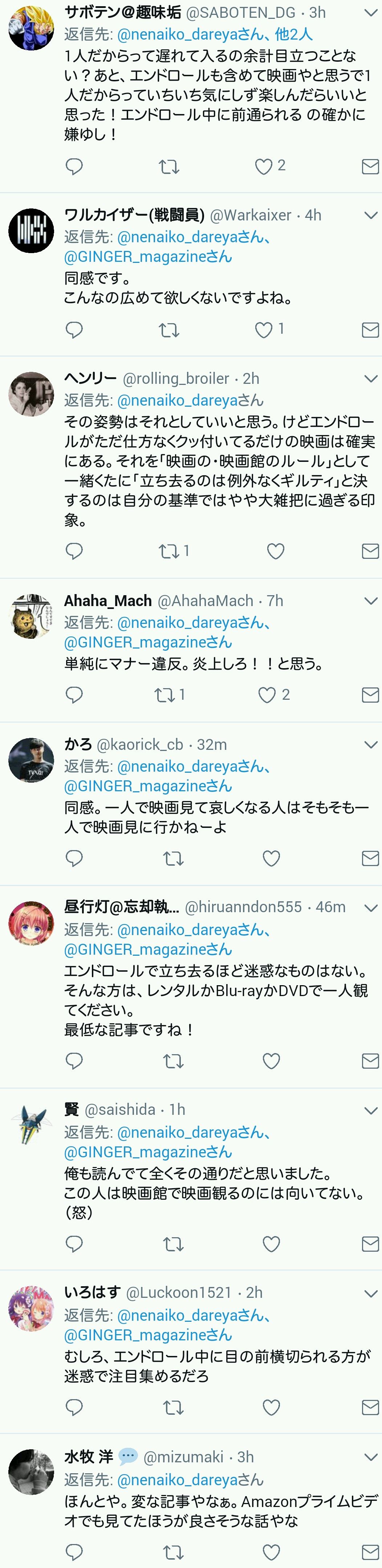Like the hiruanndon555 tweet
The height and width of the screenshot is (1568, 382).
pos(271,1061)
